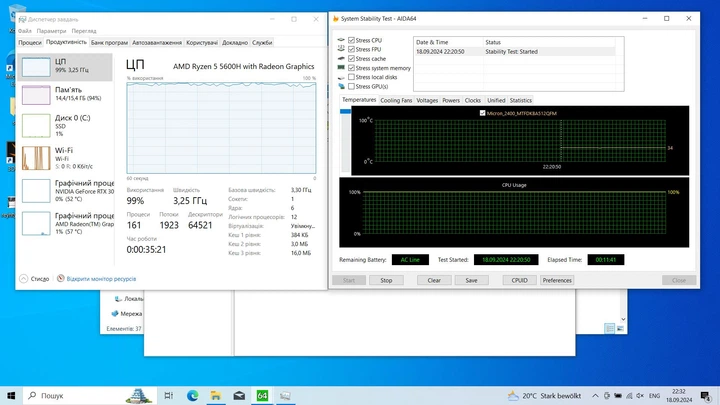
Task: Click the Explorer scrollbar down arrow
Action: 623,319
